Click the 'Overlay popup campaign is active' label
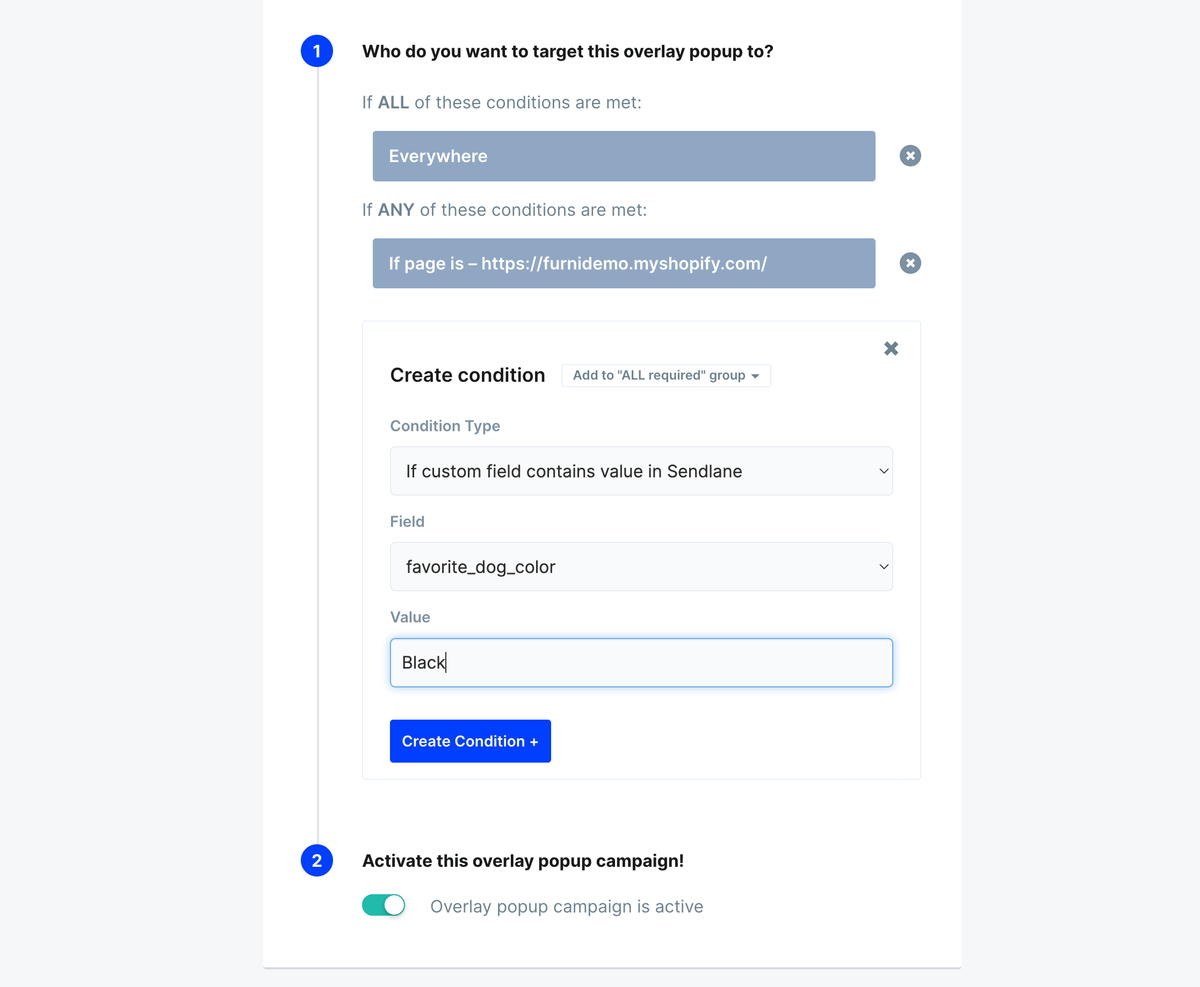1200x987 pixels. coord(566,907)
